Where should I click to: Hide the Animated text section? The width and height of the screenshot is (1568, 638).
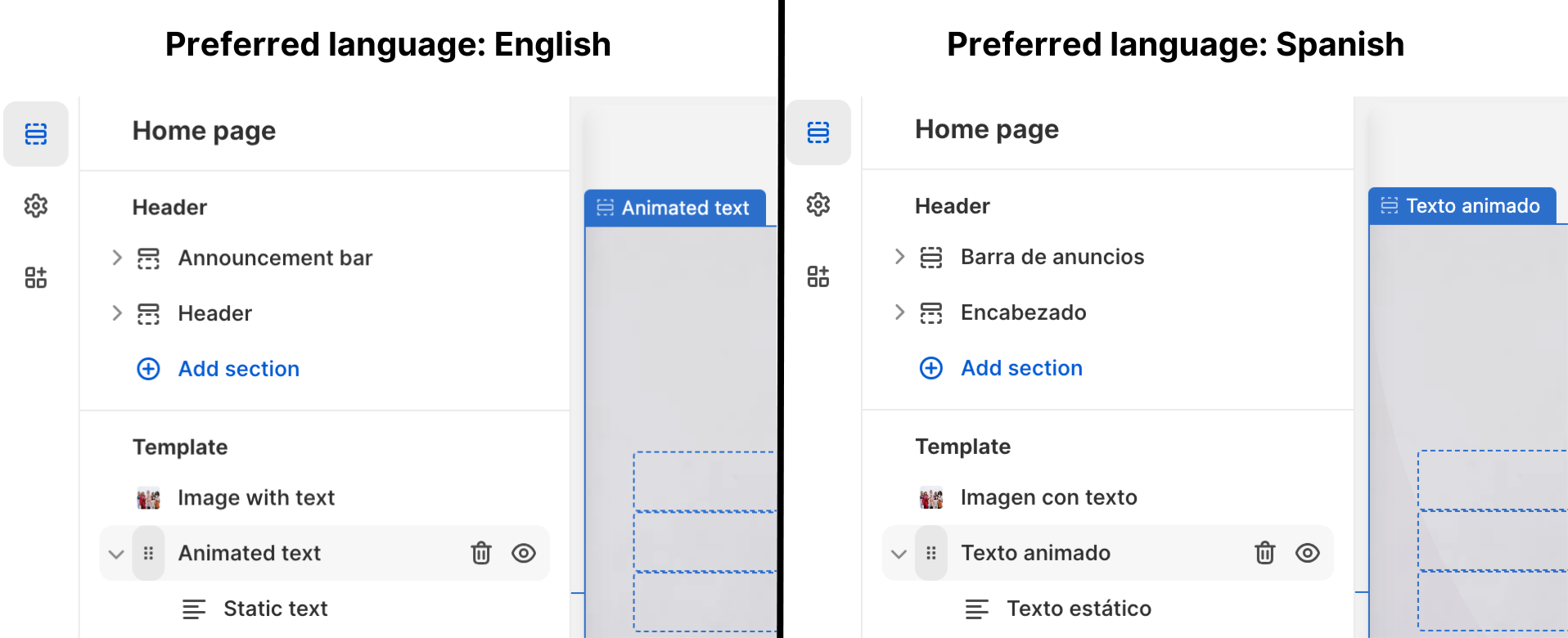click(x=524, y=554)
